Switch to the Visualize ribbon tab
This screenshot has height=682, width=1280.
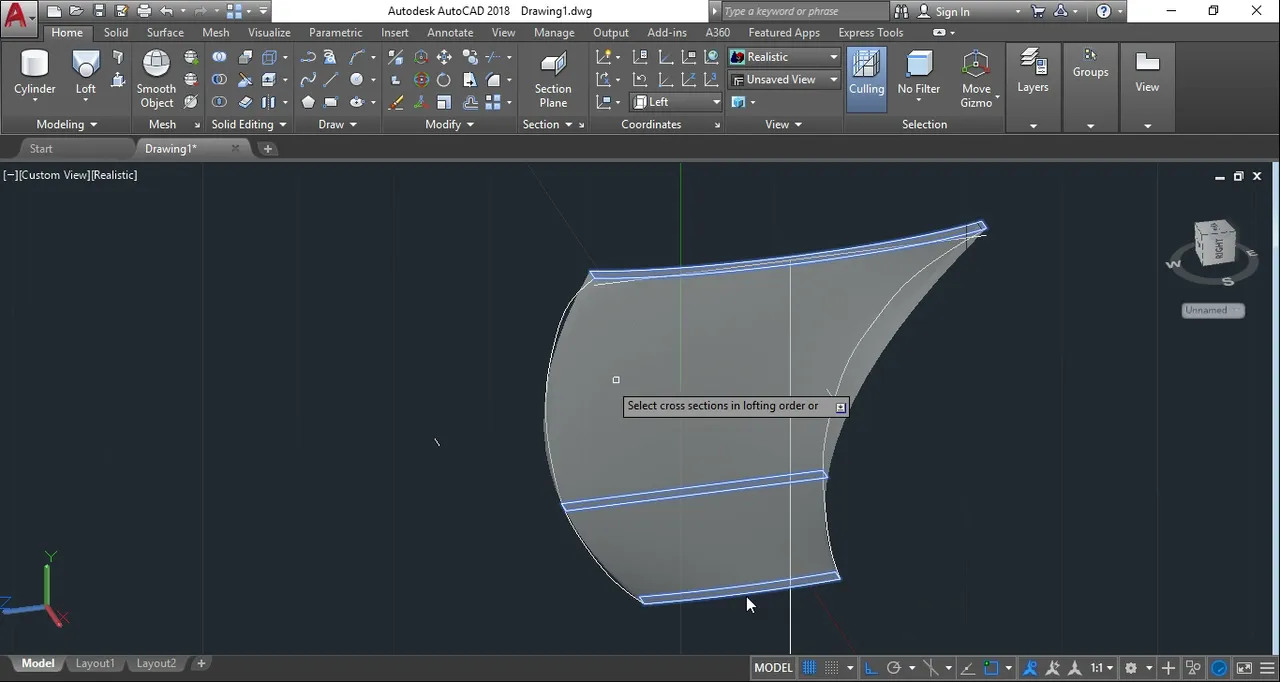269,32
